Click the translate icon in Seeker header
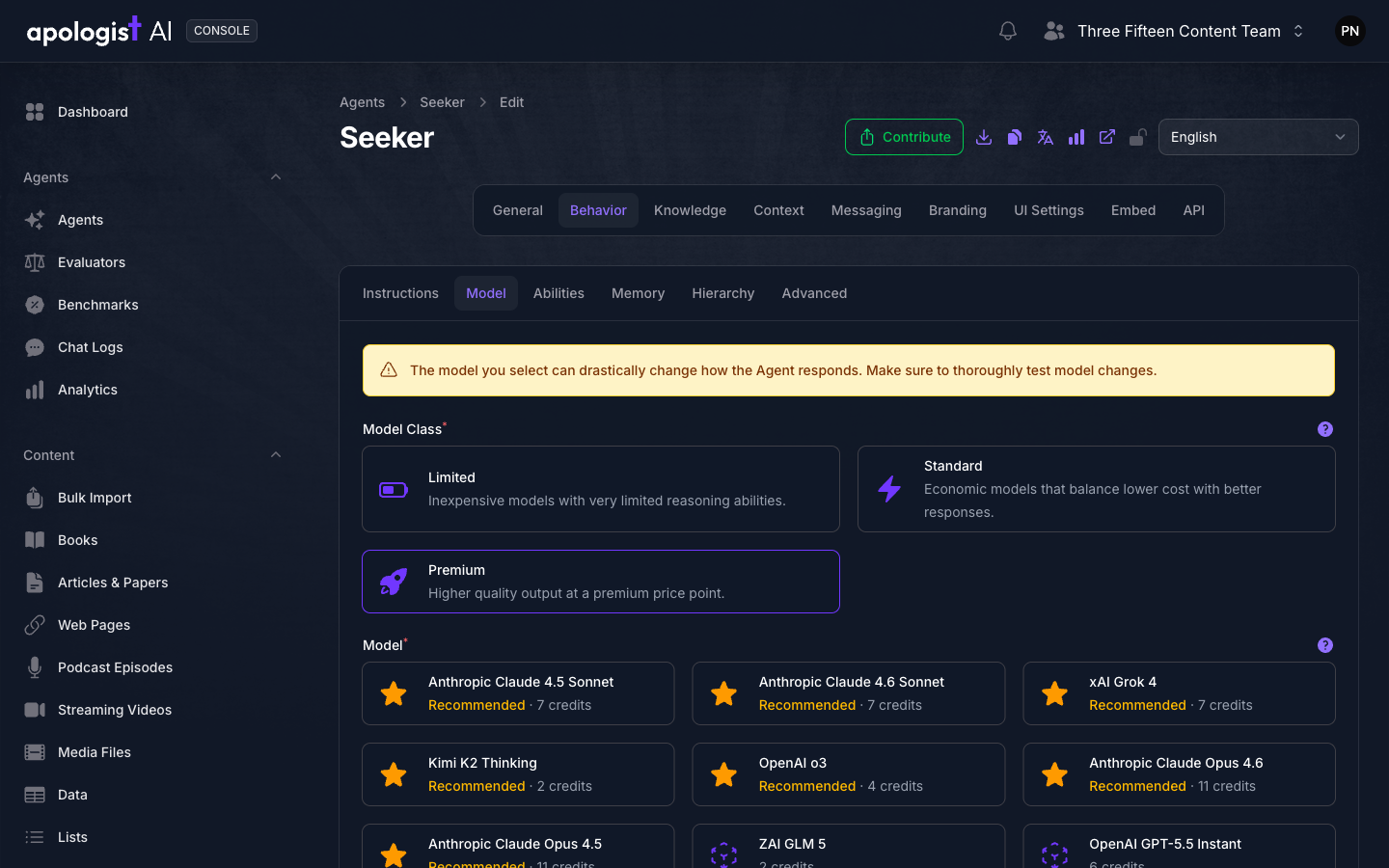The image size is (1389, 868). click(x=1046, y=137)
